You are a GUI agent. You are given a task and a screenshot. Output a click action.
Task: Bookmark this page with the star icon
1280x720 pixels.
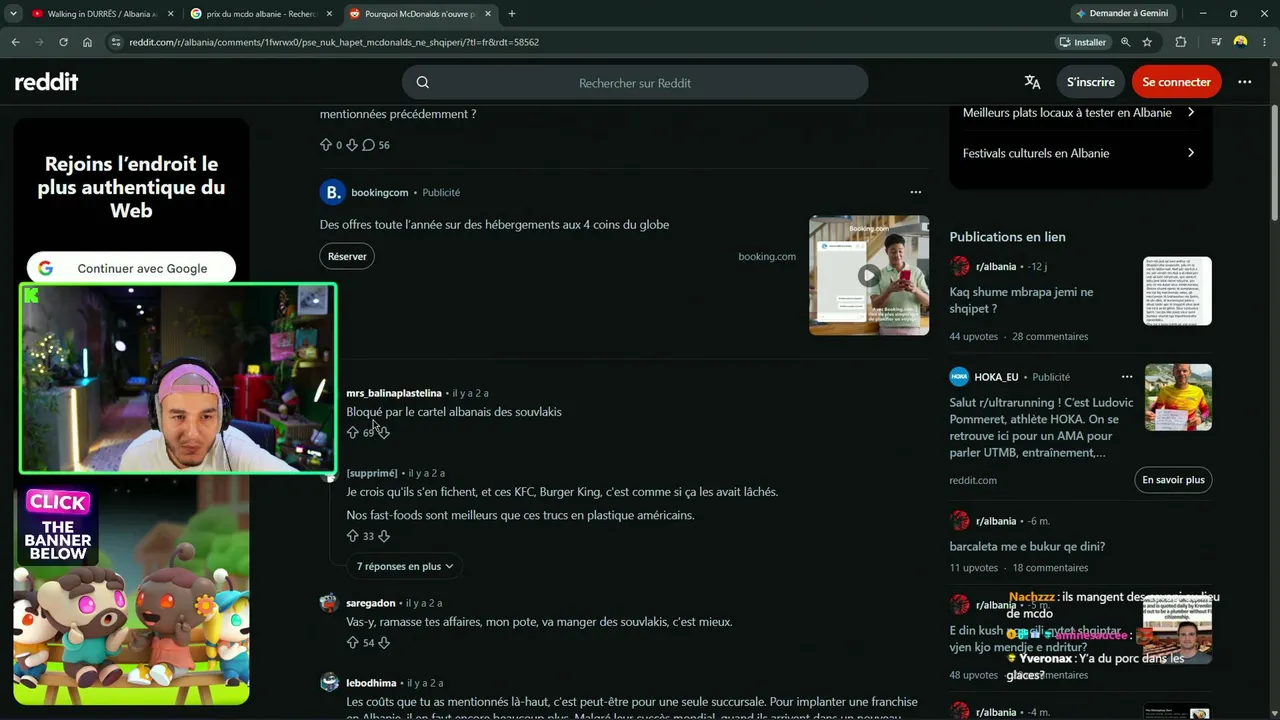[x=1147, y=42]
